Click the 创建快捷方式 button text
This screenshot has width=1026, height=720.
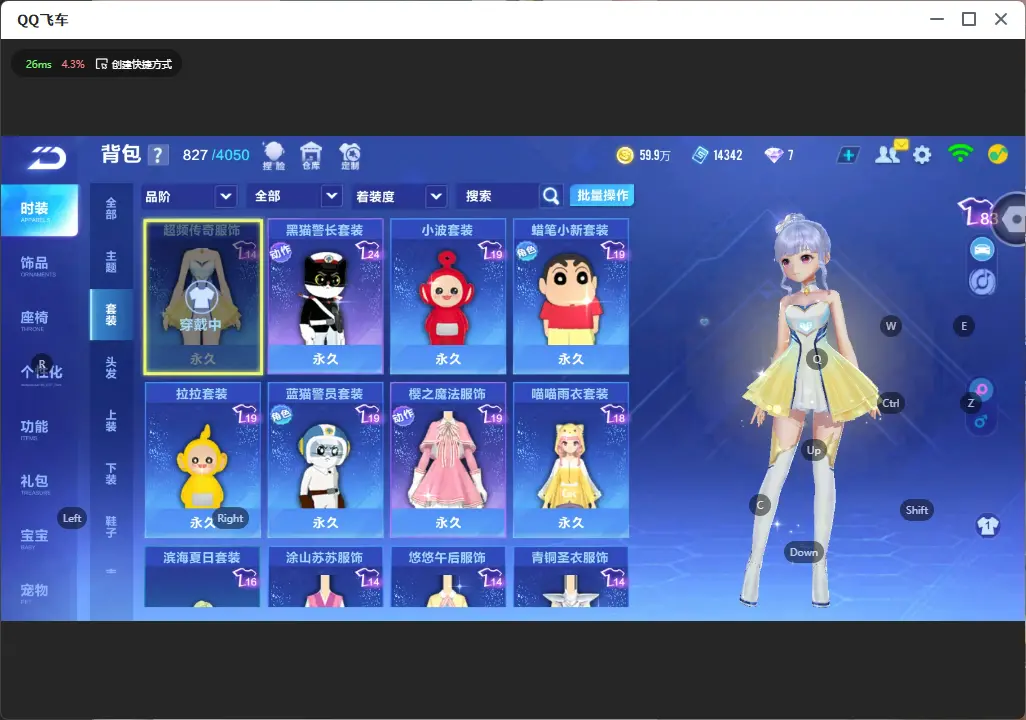point(141,63)
